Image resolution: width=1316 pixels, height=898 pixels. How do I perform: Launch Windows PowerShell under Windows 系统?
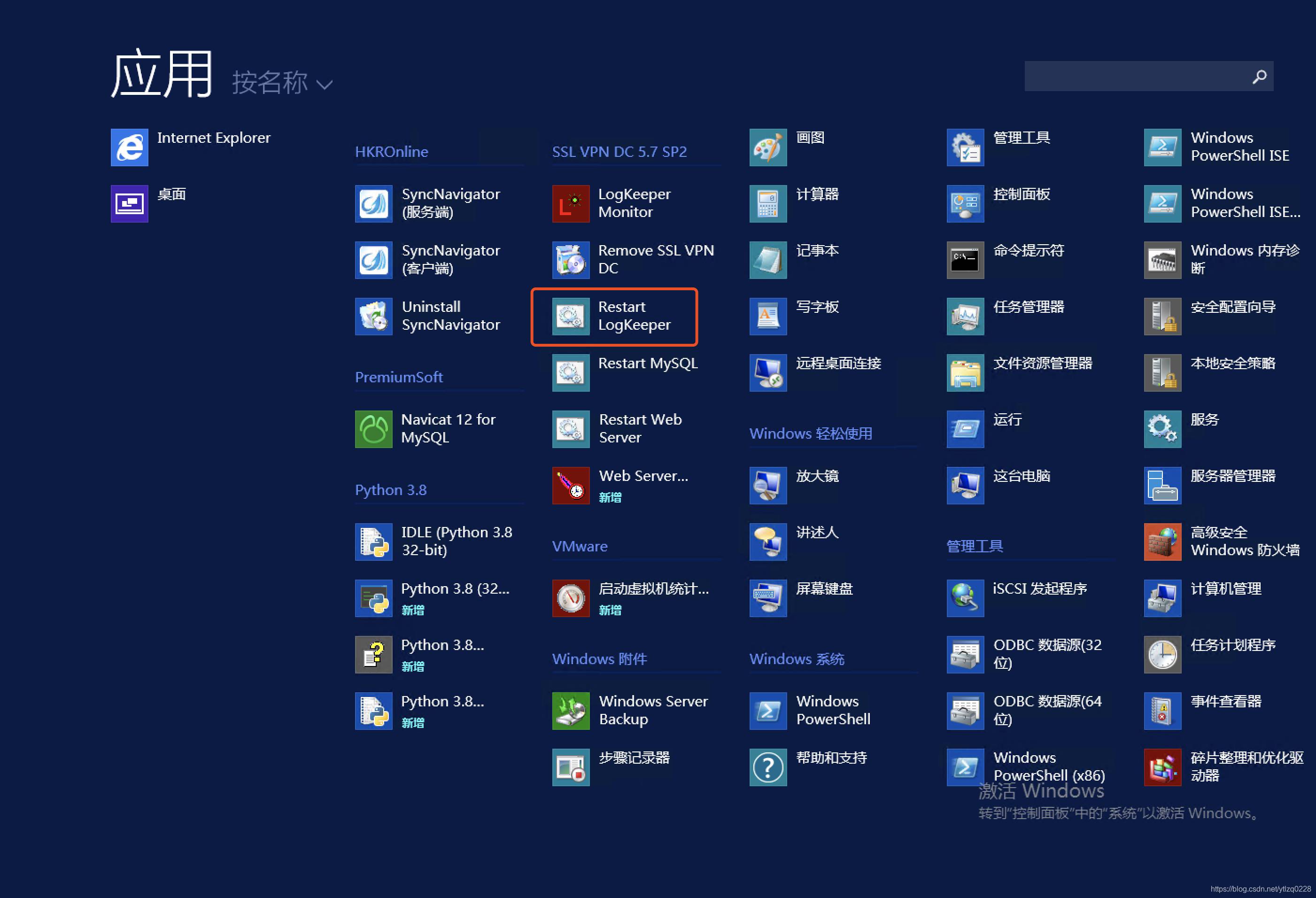[768, 711]
